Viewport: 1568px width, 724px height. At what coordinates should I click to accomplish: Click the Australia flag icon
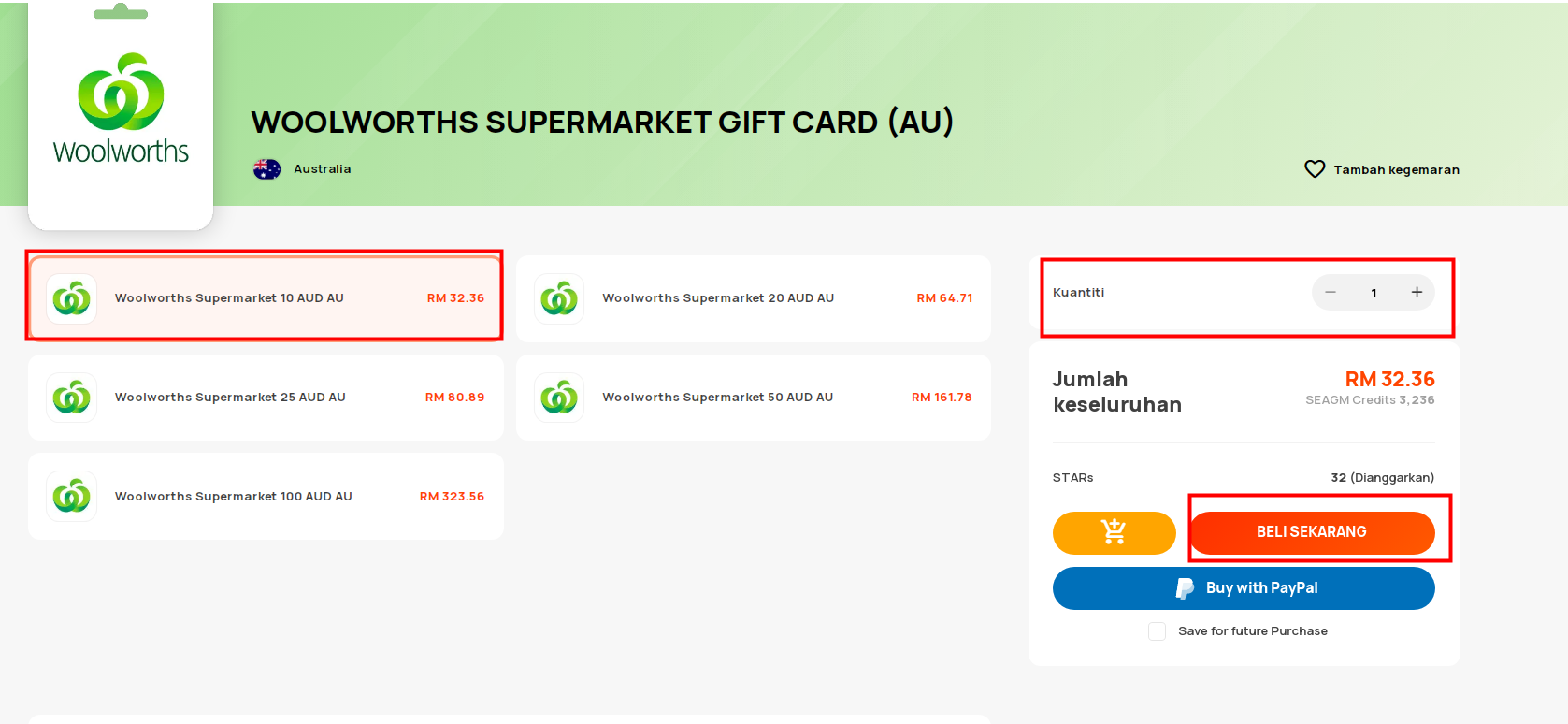266,169
